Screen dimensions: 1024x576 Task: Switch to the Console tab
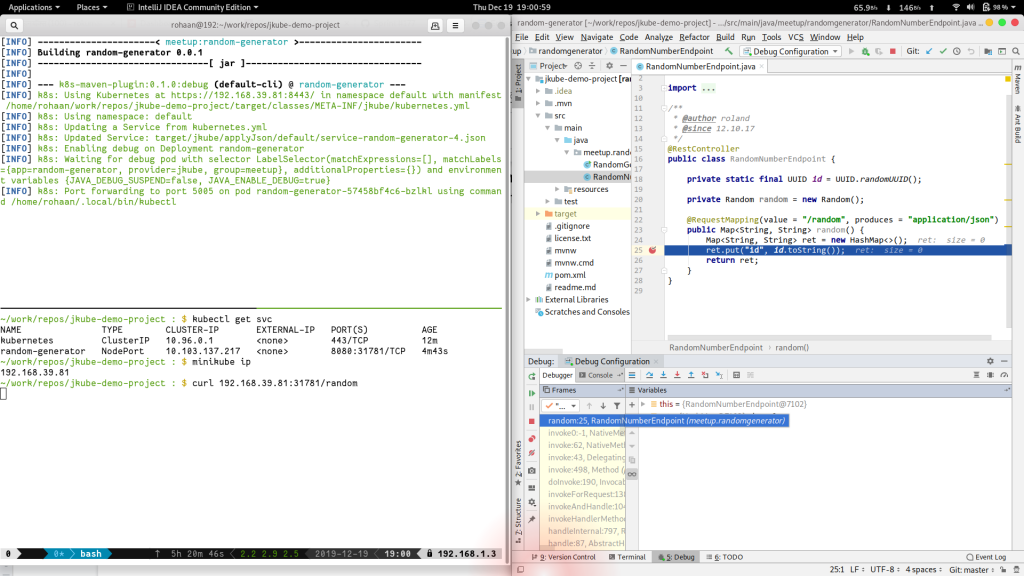pos(600,375)
